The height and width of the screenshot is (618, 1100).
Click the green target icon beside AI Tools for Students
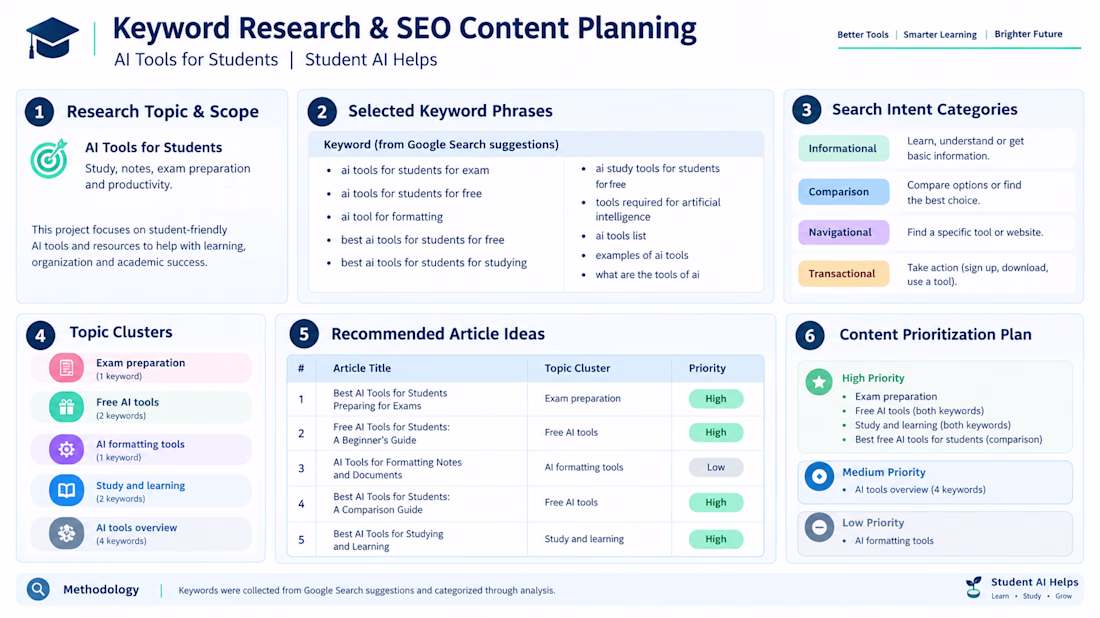pos(49,159)
